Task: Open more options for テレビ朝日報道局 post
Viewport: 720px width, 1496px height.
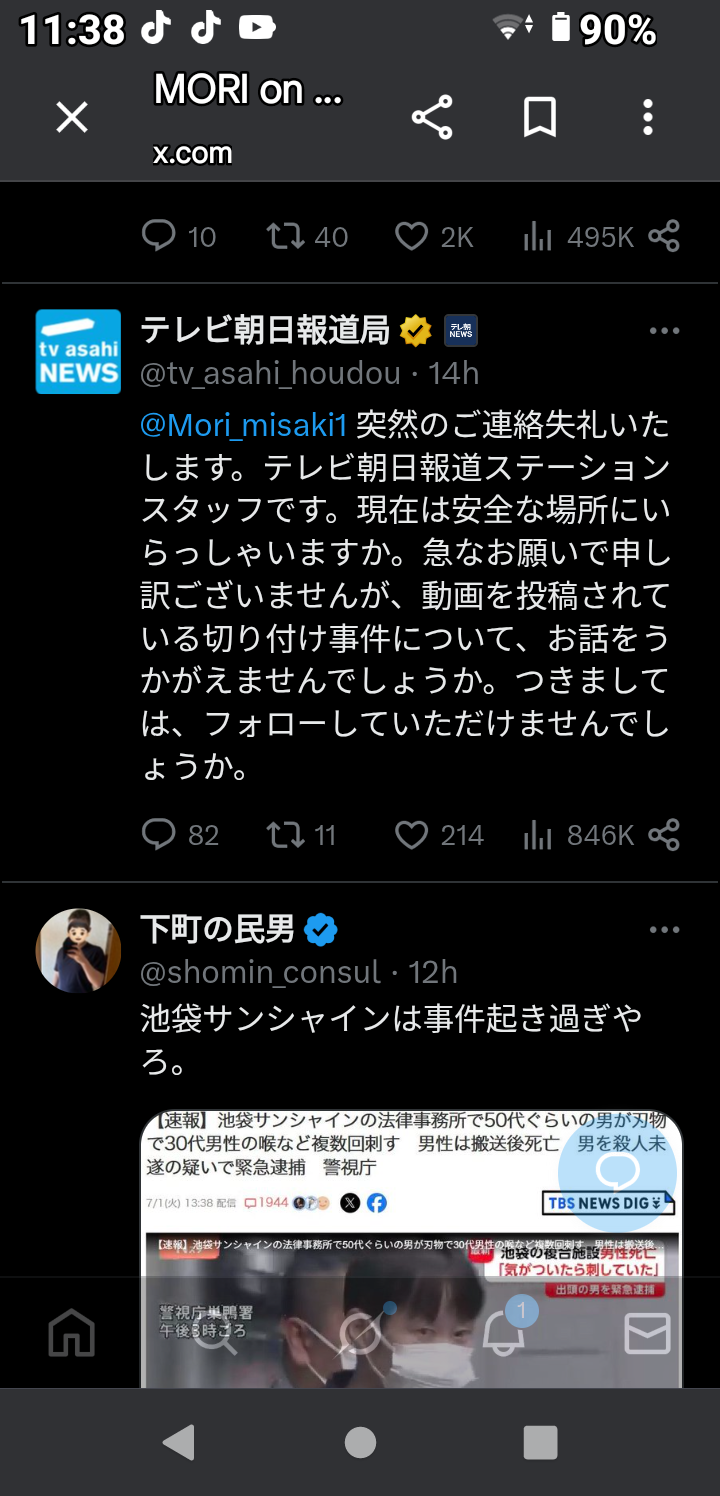Action: [x=664, y=331]
